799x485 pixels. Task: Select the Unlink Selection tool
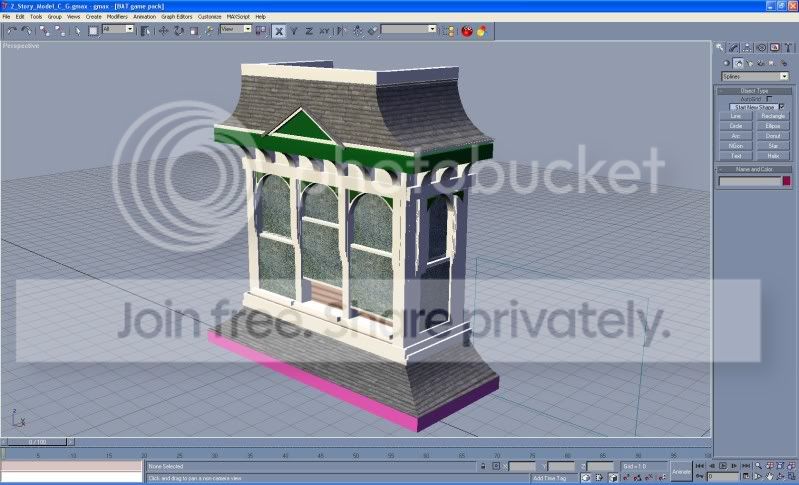60,31
